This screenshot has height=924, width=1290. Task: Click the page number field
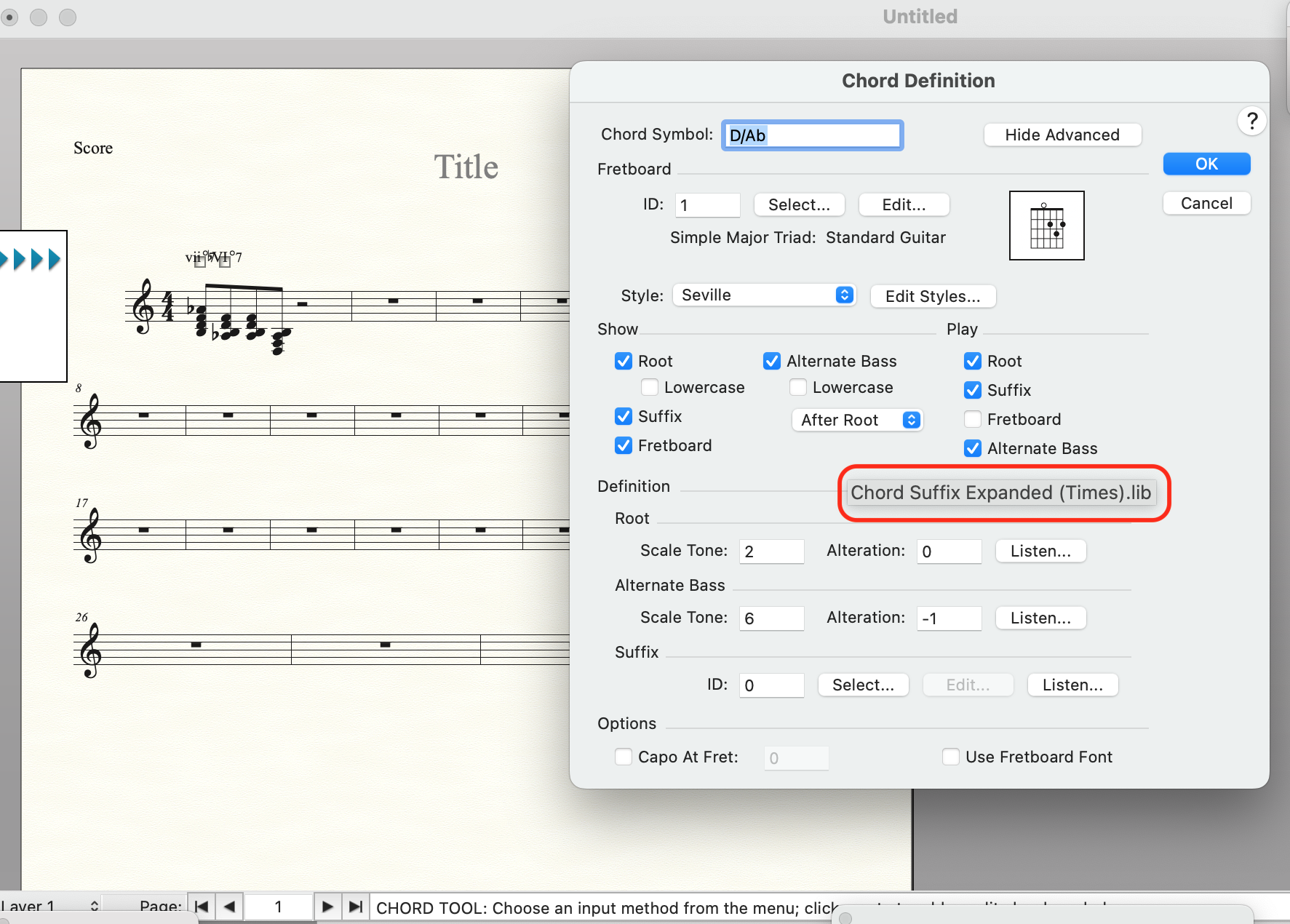(x=278, y=907)
